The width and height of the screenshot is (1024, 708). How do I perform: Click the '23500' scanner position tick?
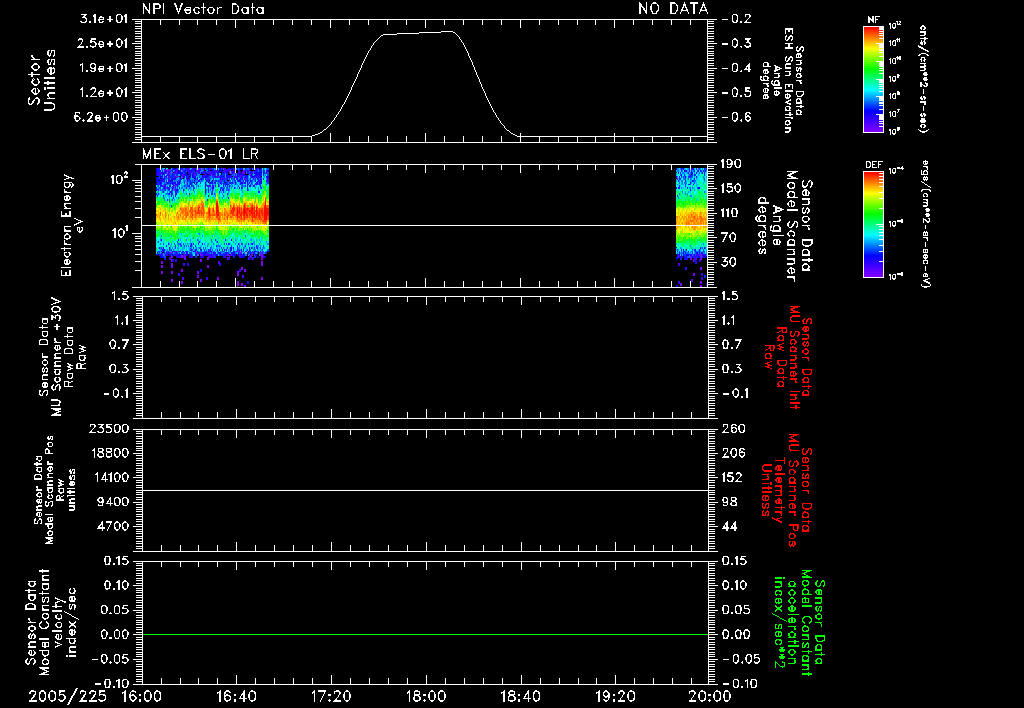(109, 429)
